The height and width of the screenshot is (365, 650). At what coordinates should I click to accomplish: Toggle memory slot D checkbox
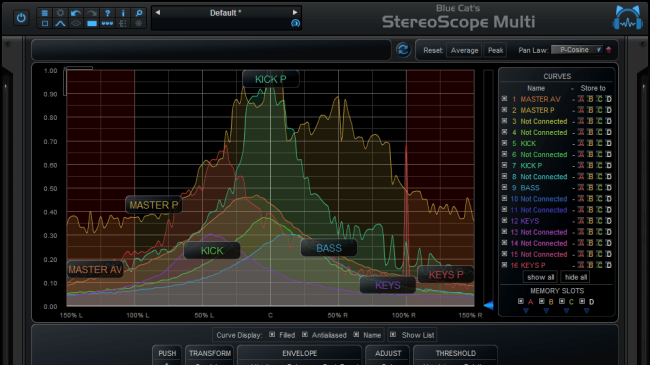582,301
